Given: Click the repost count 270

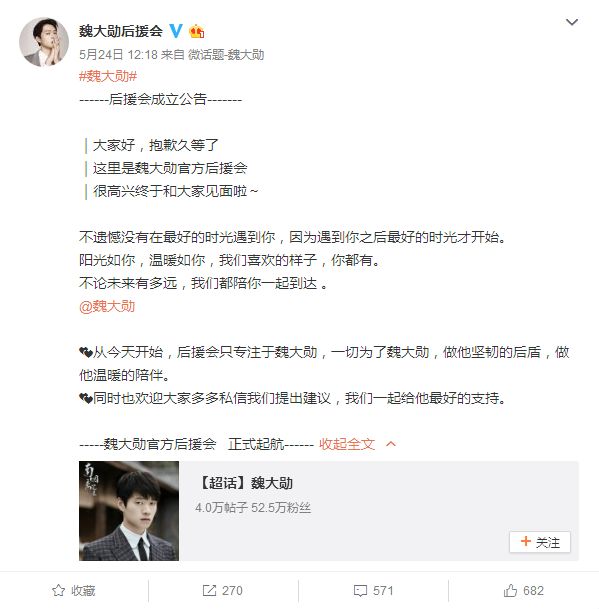Looking at the screenshot, I should pyautogui.click(x=232, y=591).
